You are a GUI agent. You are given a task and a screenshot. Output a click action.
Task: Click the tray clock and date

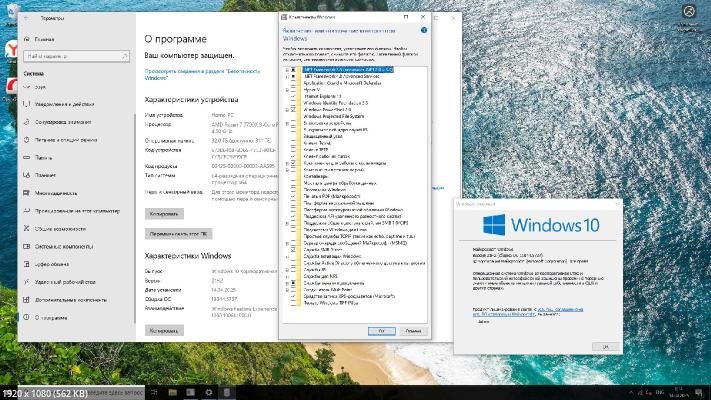click(678, 392)
